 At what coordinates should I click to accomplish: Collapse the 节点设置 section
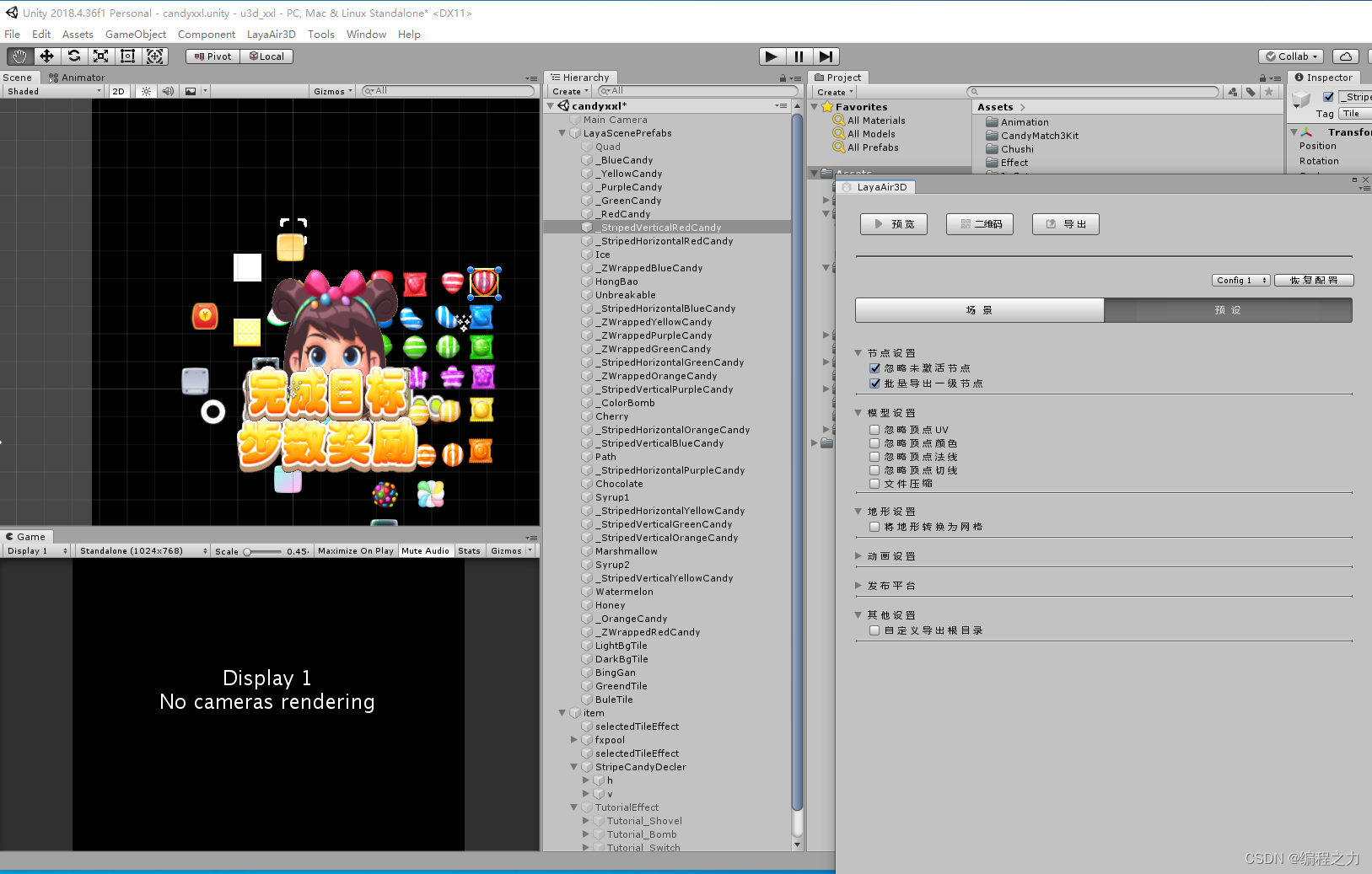[x=858, y=353]
